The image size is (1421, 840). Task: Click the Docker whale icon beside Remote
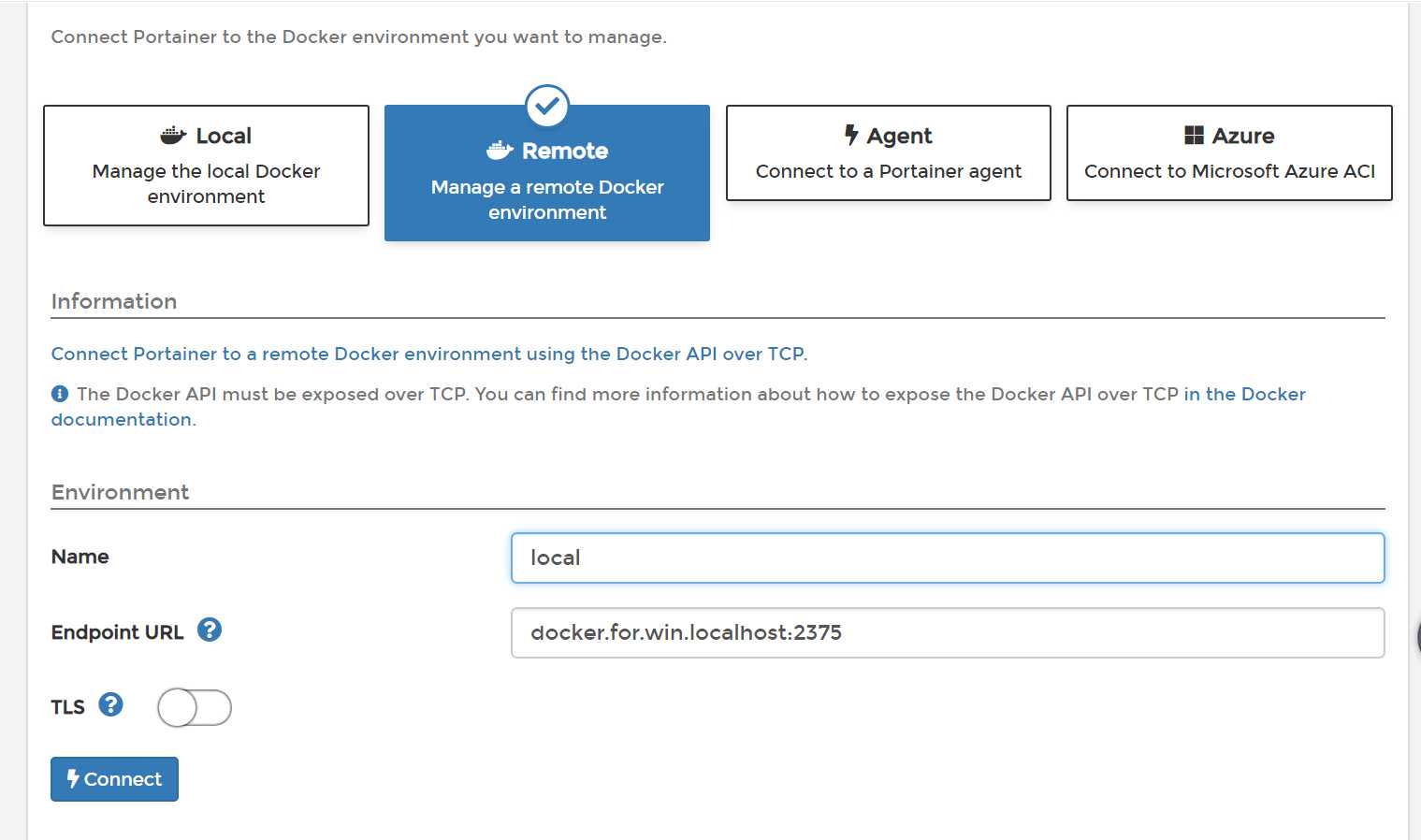click(500, 151)
